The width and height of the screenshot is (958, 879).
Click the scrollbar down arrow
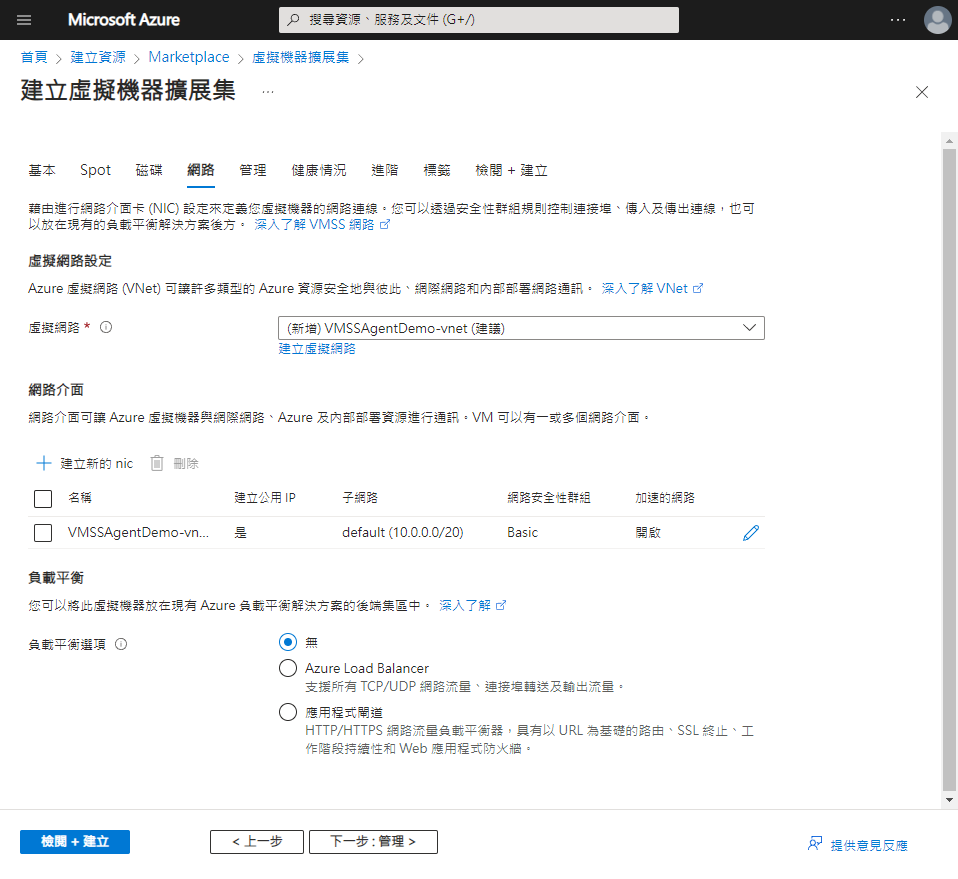pyautogui.click(x=949, y=800)
